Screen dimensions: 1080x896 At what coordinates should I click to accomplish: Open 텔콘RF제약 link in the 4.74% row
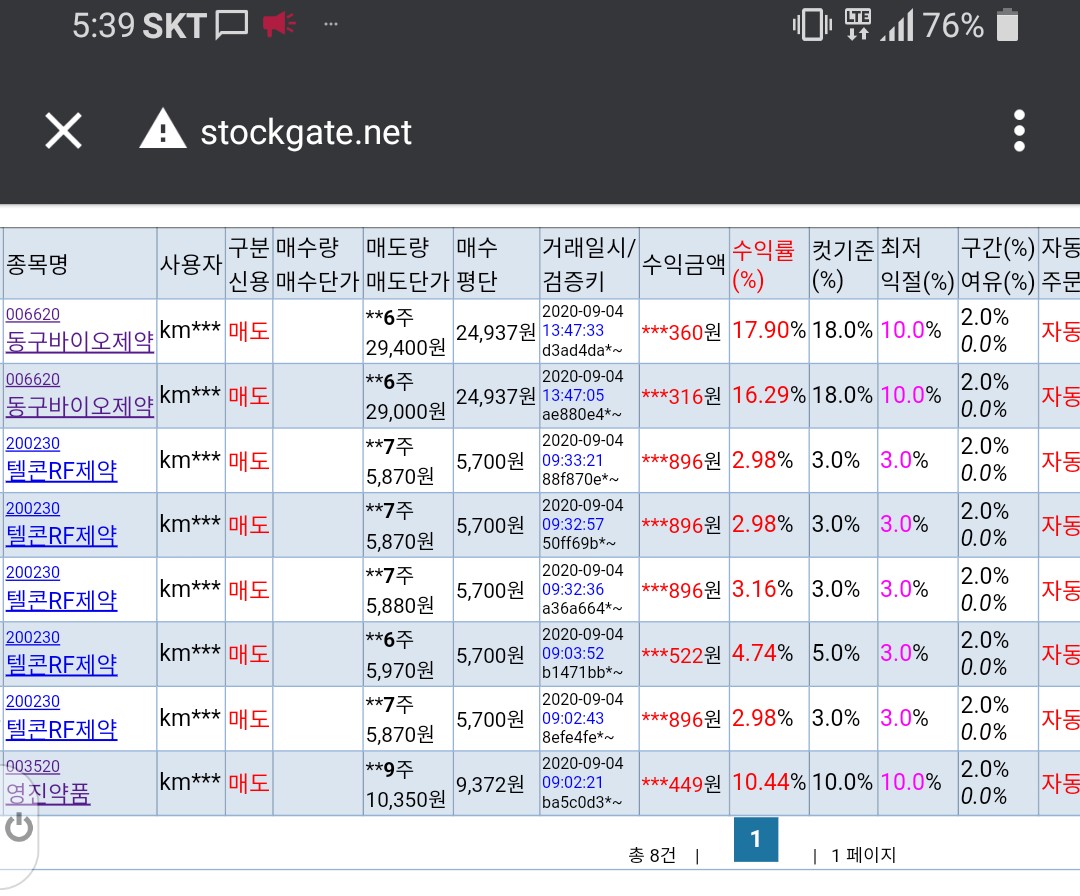click(62, 664)
